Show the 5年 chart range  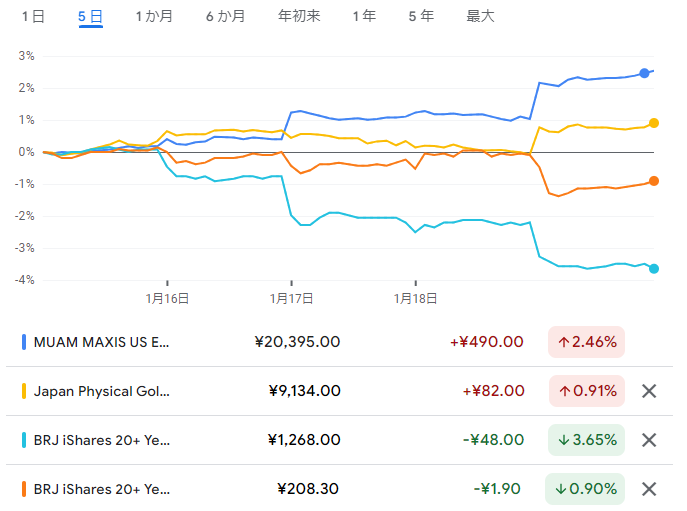click(x=421, y=16)
